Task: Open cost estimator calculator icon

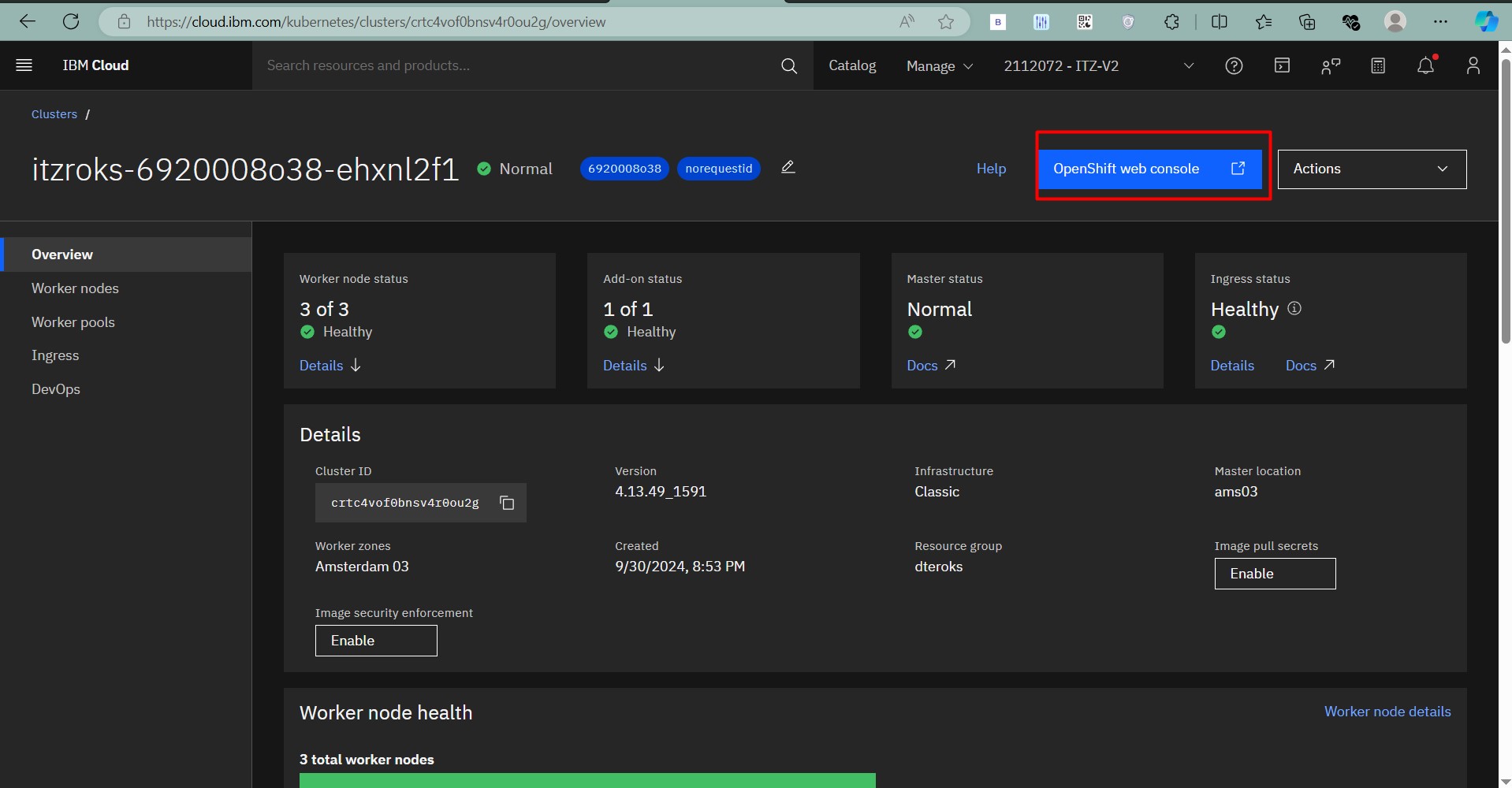Action: (1378, 65)
